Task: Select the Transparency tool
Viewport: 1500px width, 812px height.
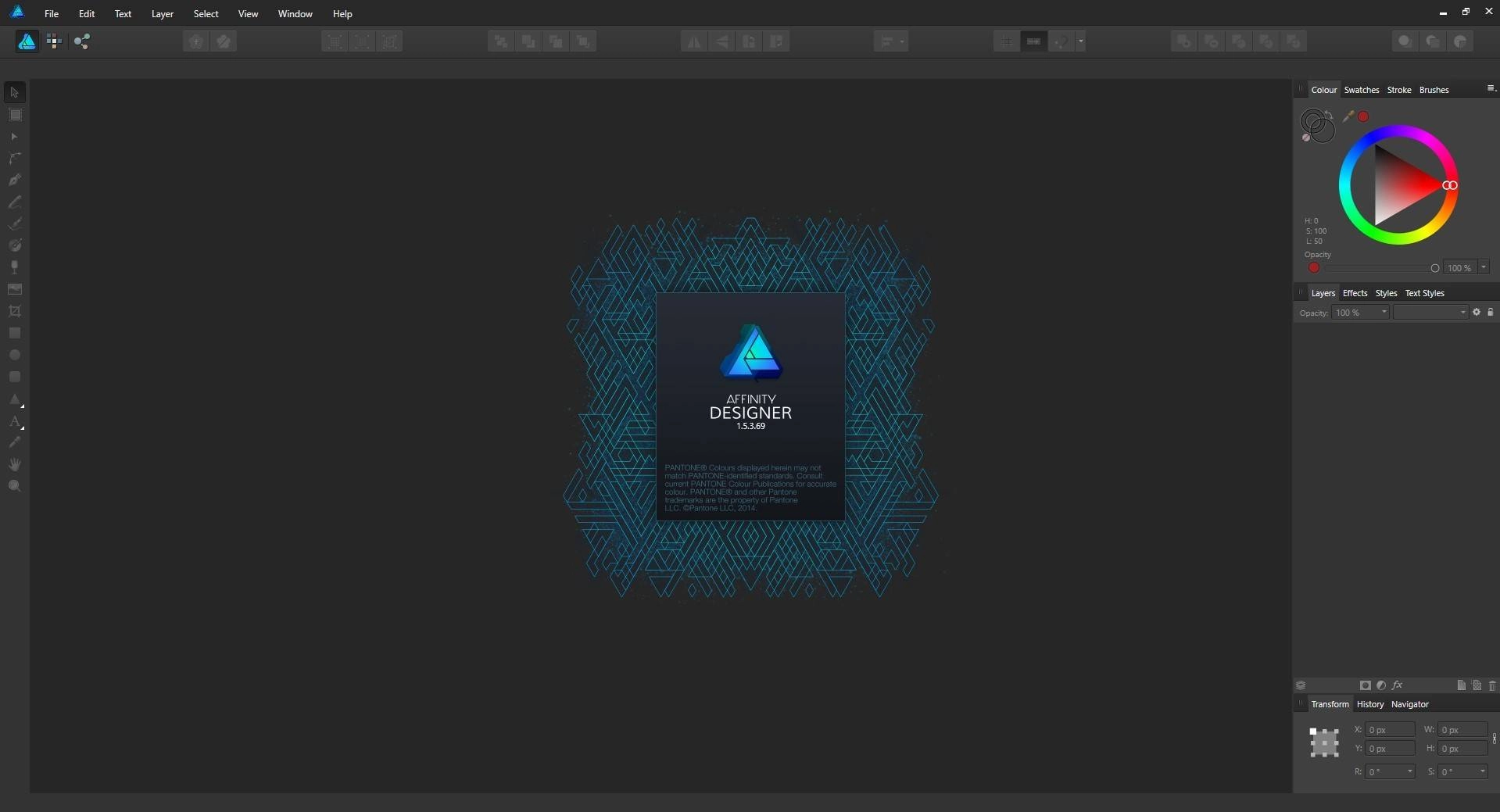Action: pyautogui.click(x=14, y=267)
